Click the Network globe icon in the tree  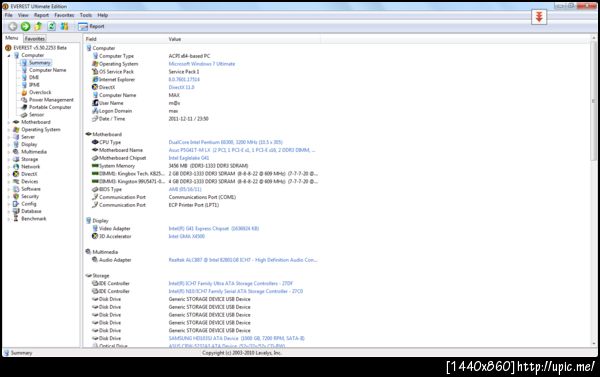point(16,167)
